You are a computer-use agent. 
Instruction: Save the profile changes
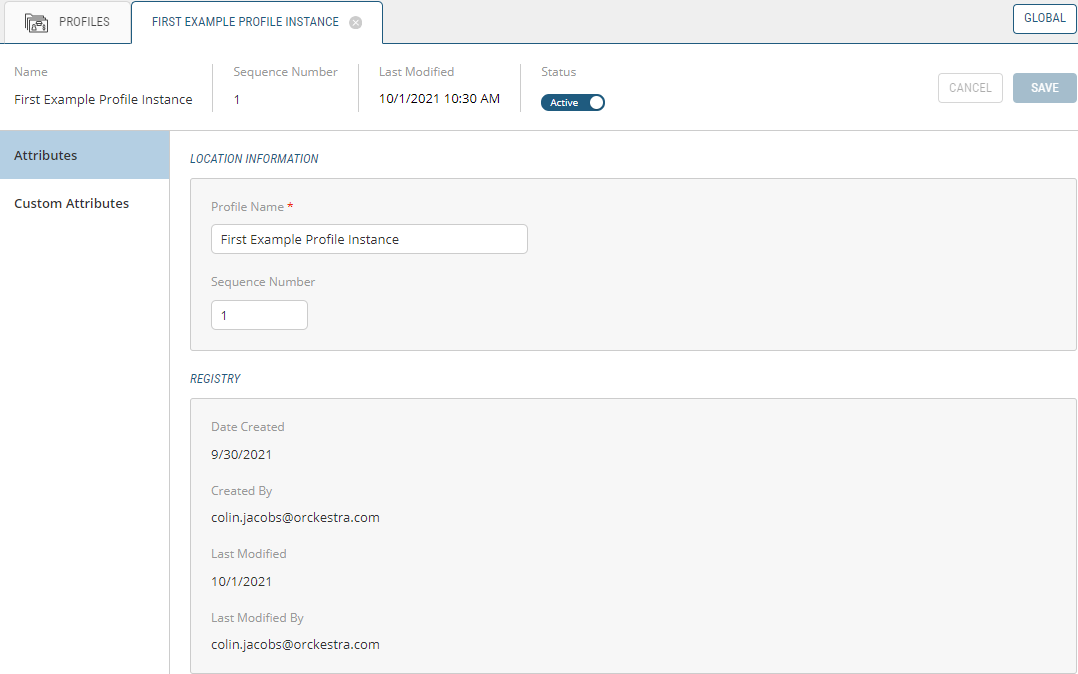1044,88
